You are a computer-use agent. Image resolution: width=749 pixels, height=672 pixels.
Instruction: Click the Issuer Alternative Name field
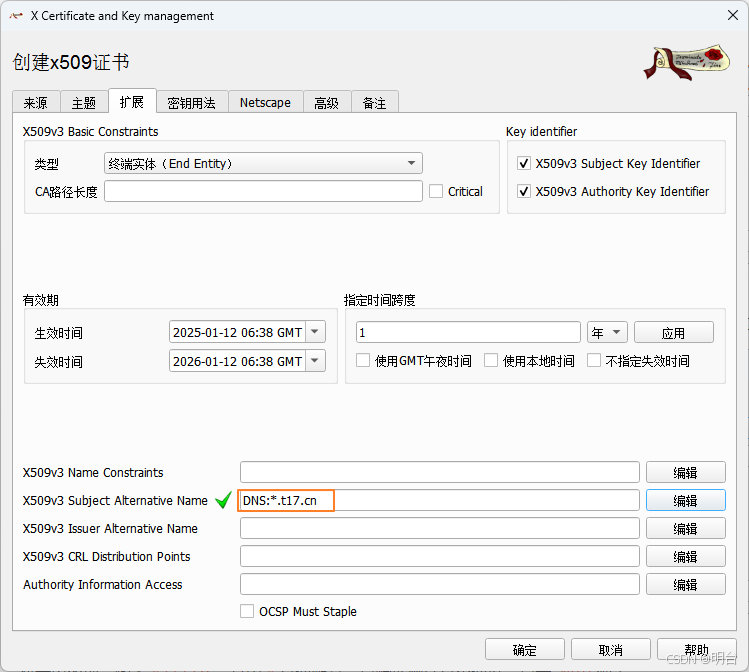pyautogui.click(x=439, y=528)
